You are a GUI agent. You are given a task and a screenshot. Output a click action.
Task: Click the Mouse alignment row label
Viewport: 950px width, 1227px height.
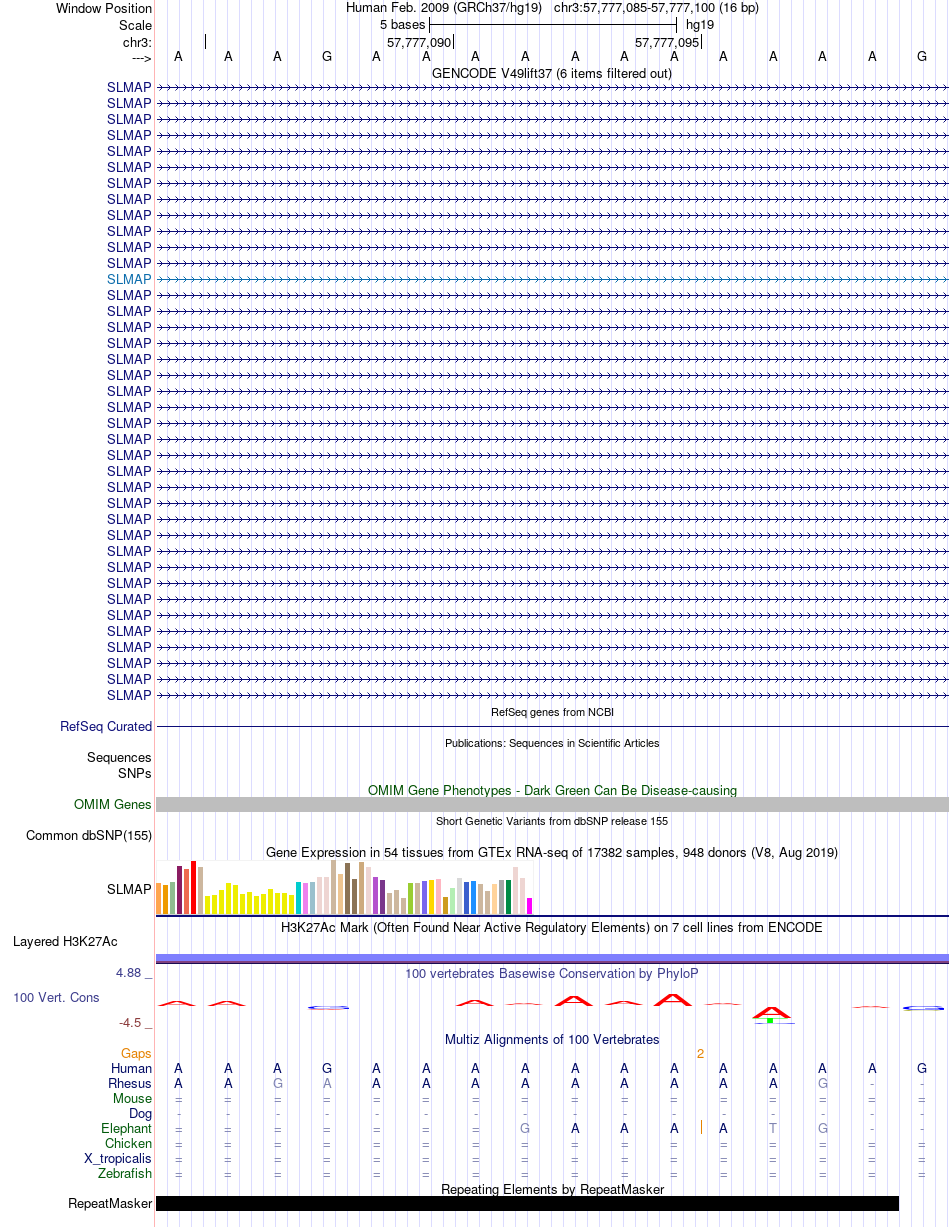132,1099
